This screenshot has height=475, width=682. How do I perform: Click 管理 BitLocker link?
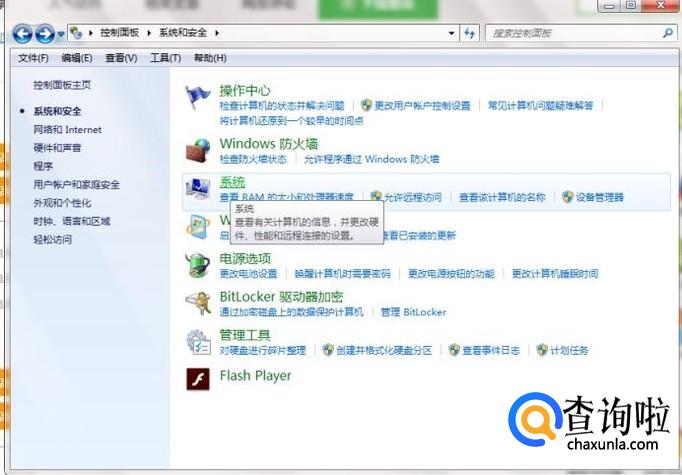tap(413, 312)
